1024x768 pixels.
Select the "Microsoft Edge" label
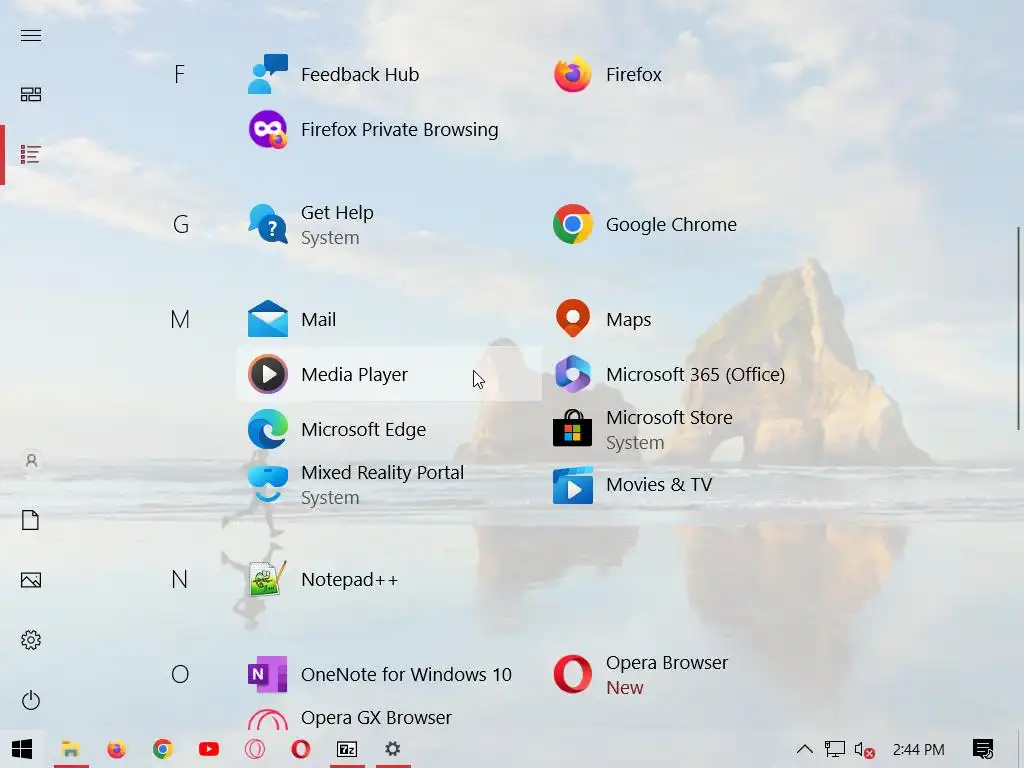[363, 430]
